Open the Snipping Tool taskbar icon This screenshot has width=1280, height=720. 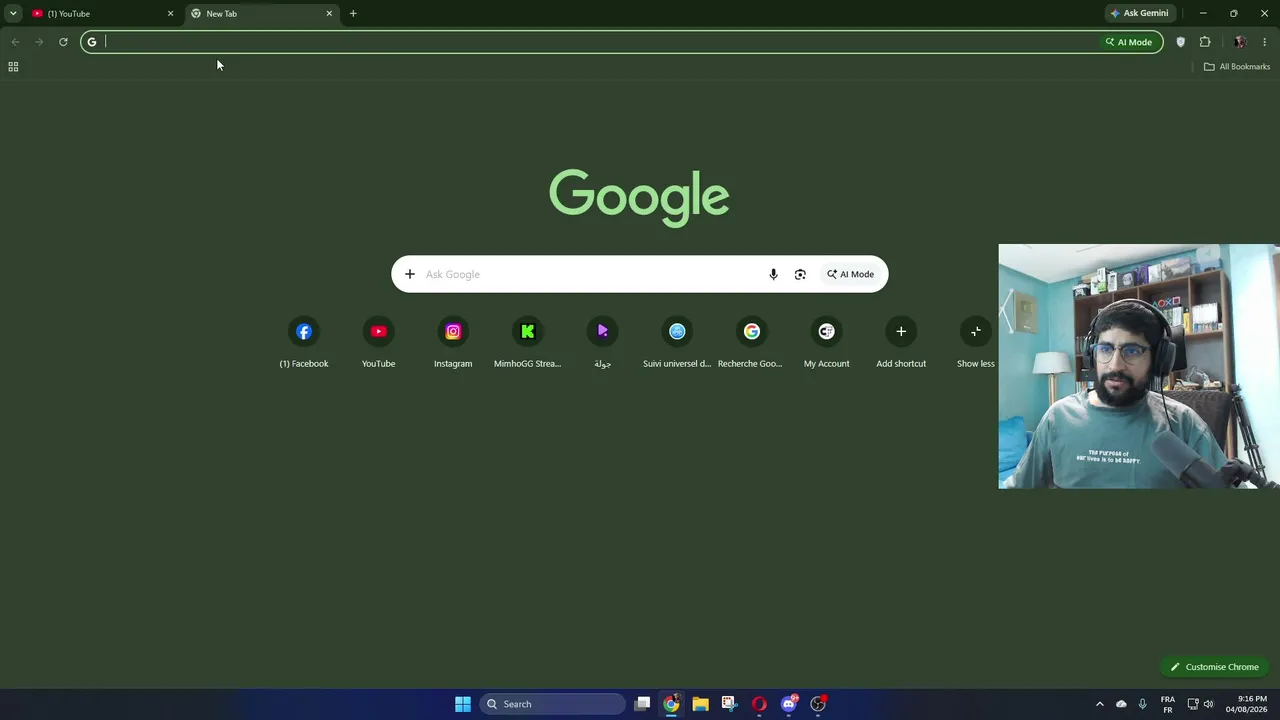click(730, 704)
